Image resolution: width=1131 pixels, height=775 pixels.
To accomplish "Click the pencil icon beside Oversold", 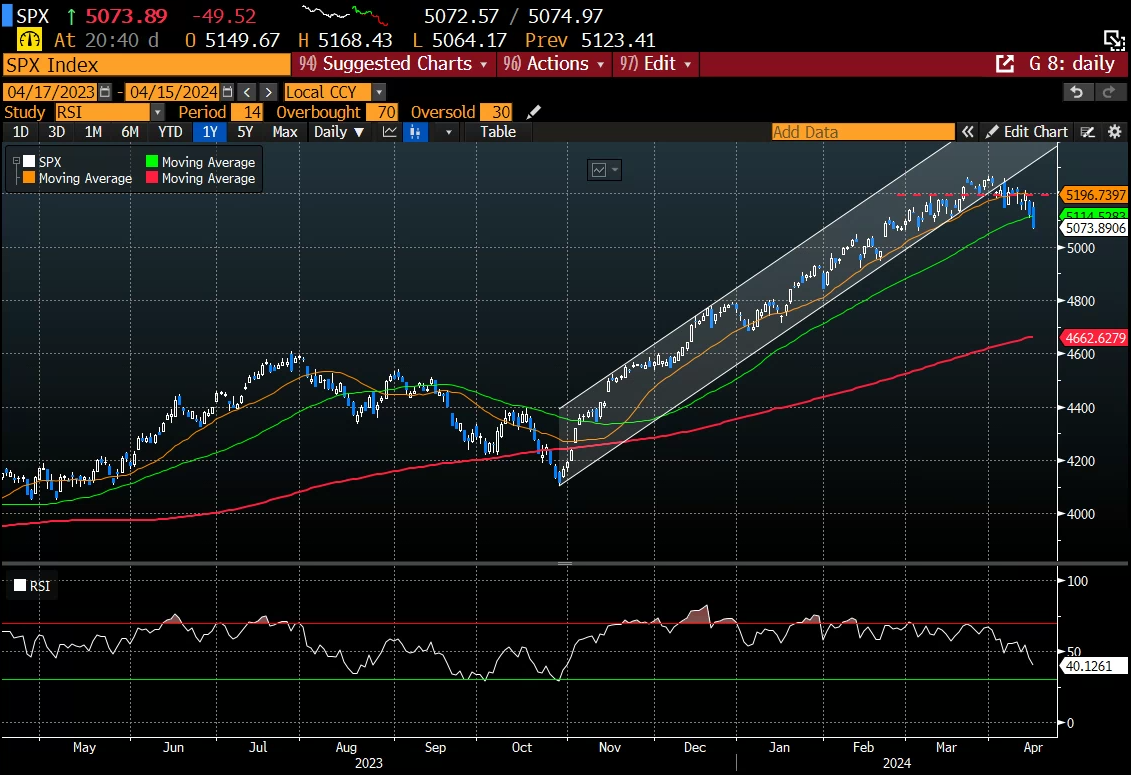I will pos(534,112).
